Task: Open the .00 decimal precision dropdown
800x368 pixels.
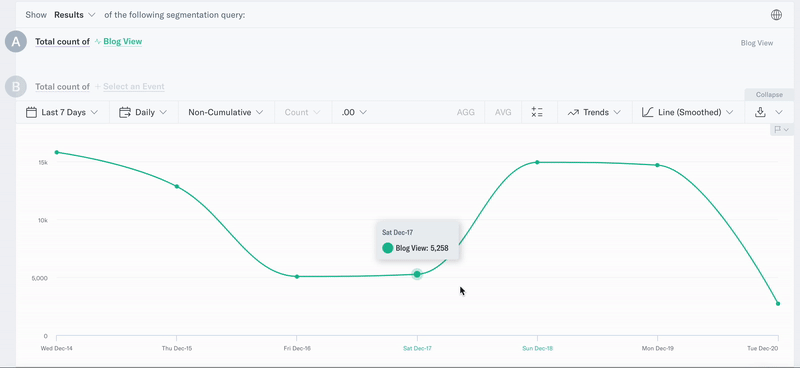Action: tap(354, 112)
